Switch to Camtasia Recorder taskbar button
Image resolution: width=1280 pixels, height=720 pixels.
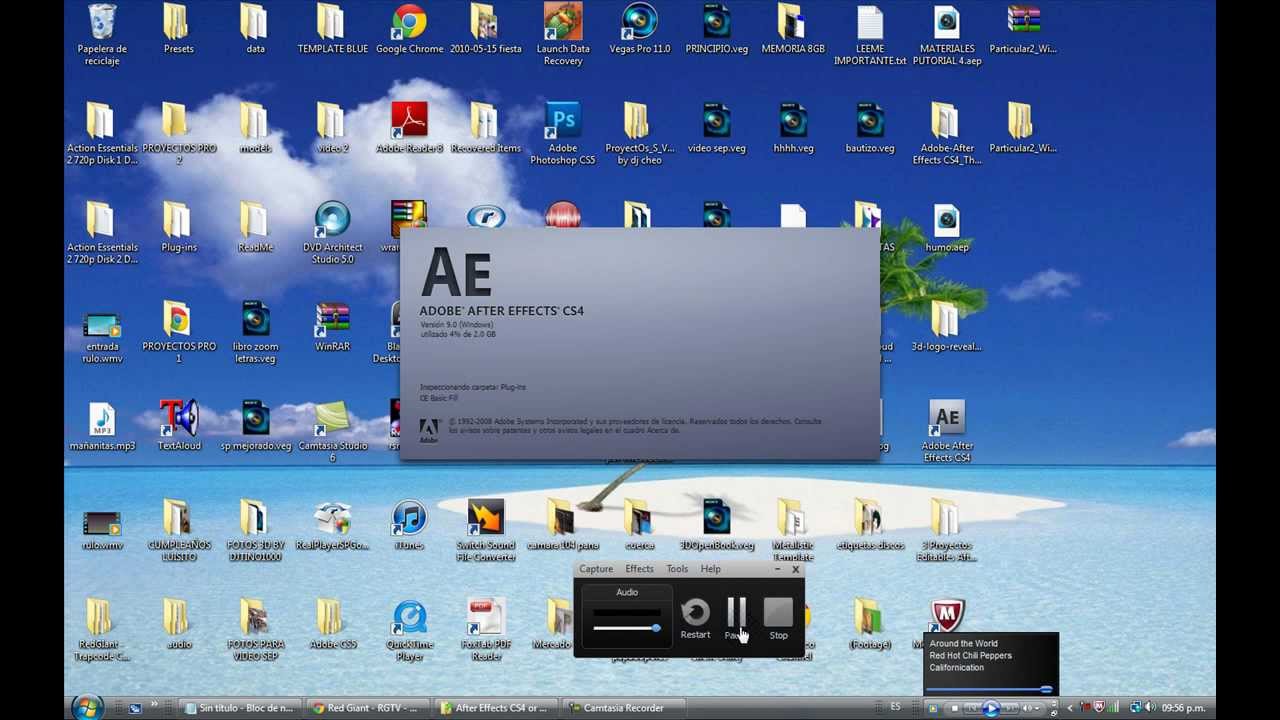623,708
